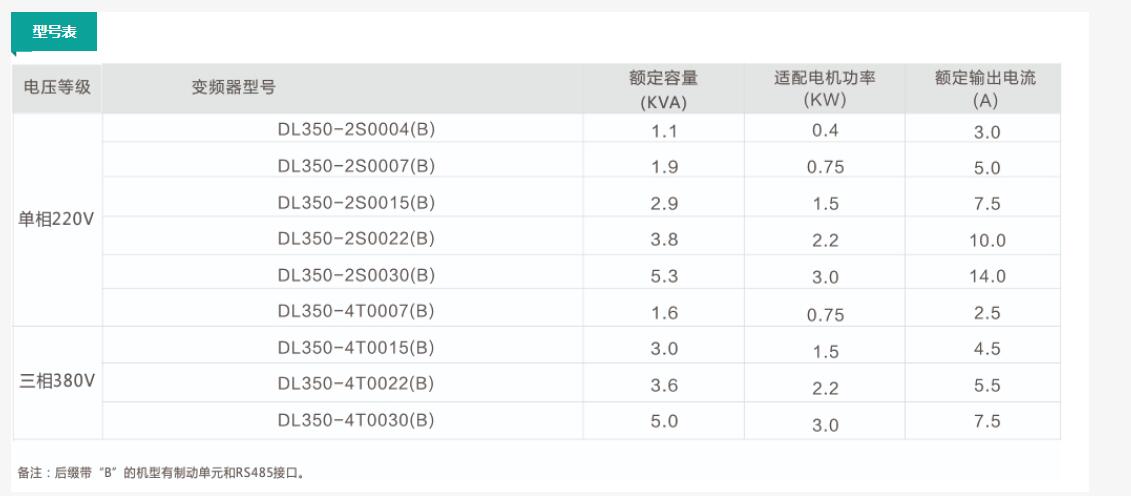Click the 适配电机功率 (KW) header
This screenshot has height=496, width=1131.
(825, 88)
